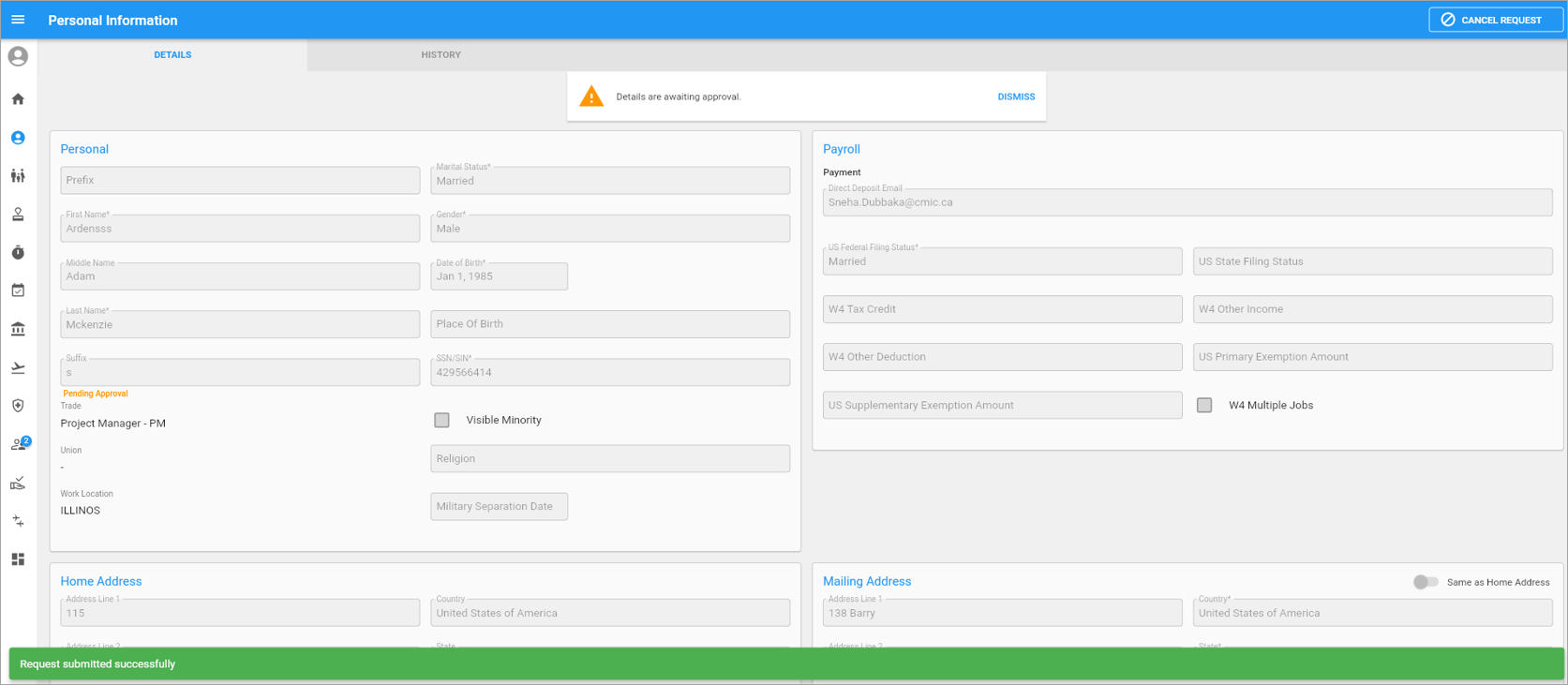The height and width of the screenshot is (685, 1568).
Task: Click the user avatar icon in sidebar
Action: point(18,56)
